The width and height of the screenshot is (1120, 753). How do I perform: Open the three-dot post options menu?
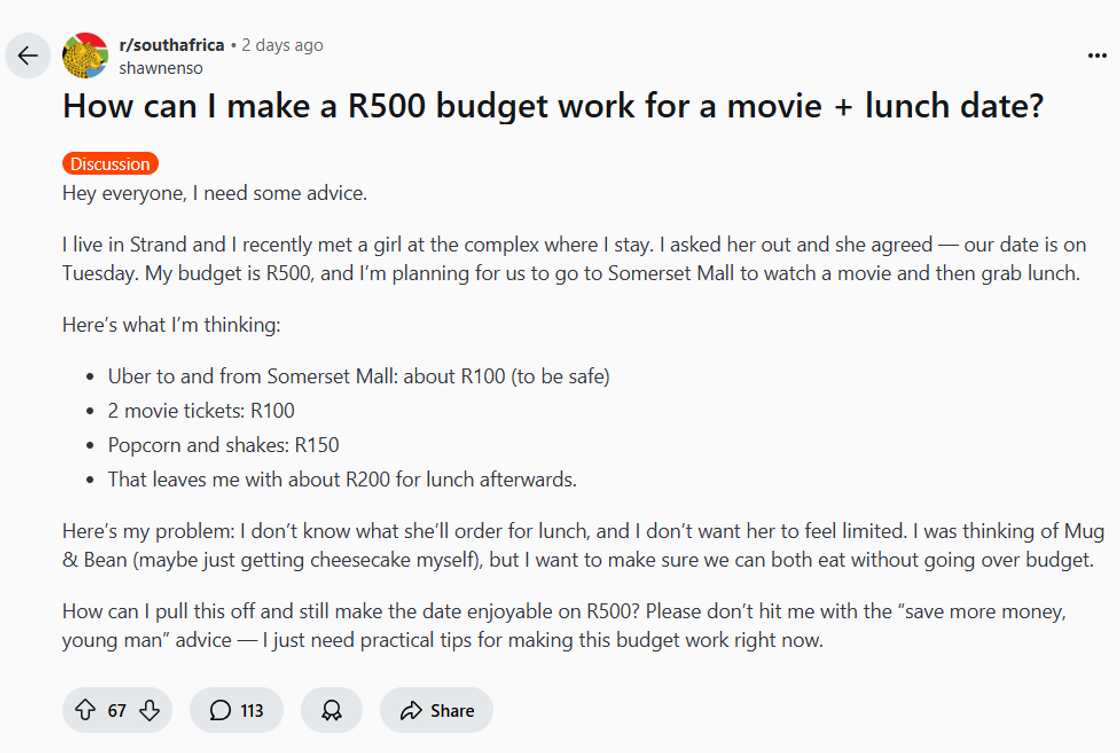[x=1096, y=56]
